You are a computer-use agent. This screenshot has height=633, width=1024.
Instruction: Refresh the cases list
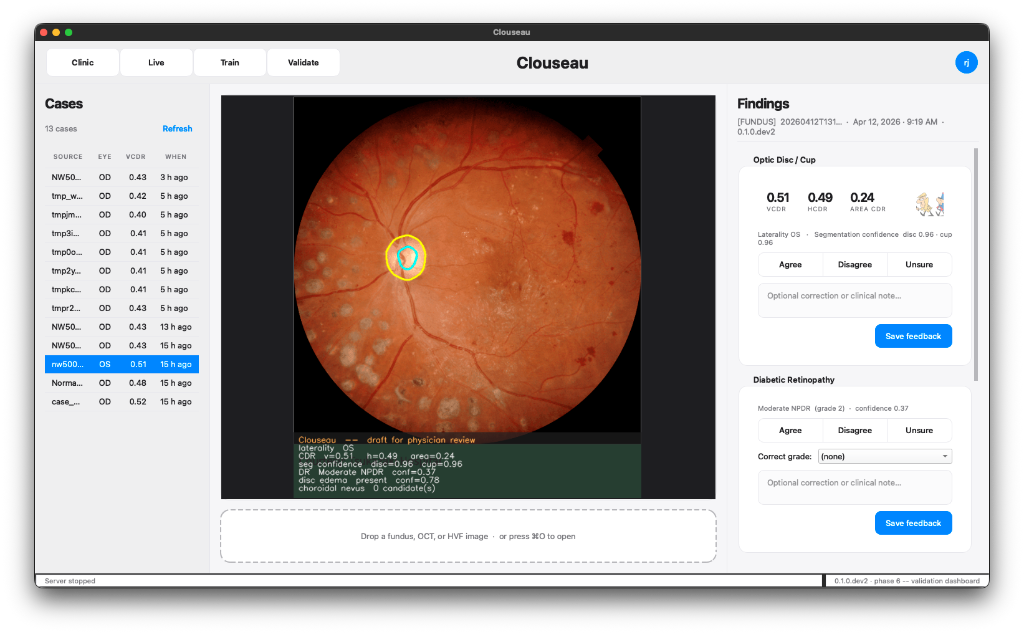coord(177,128)
